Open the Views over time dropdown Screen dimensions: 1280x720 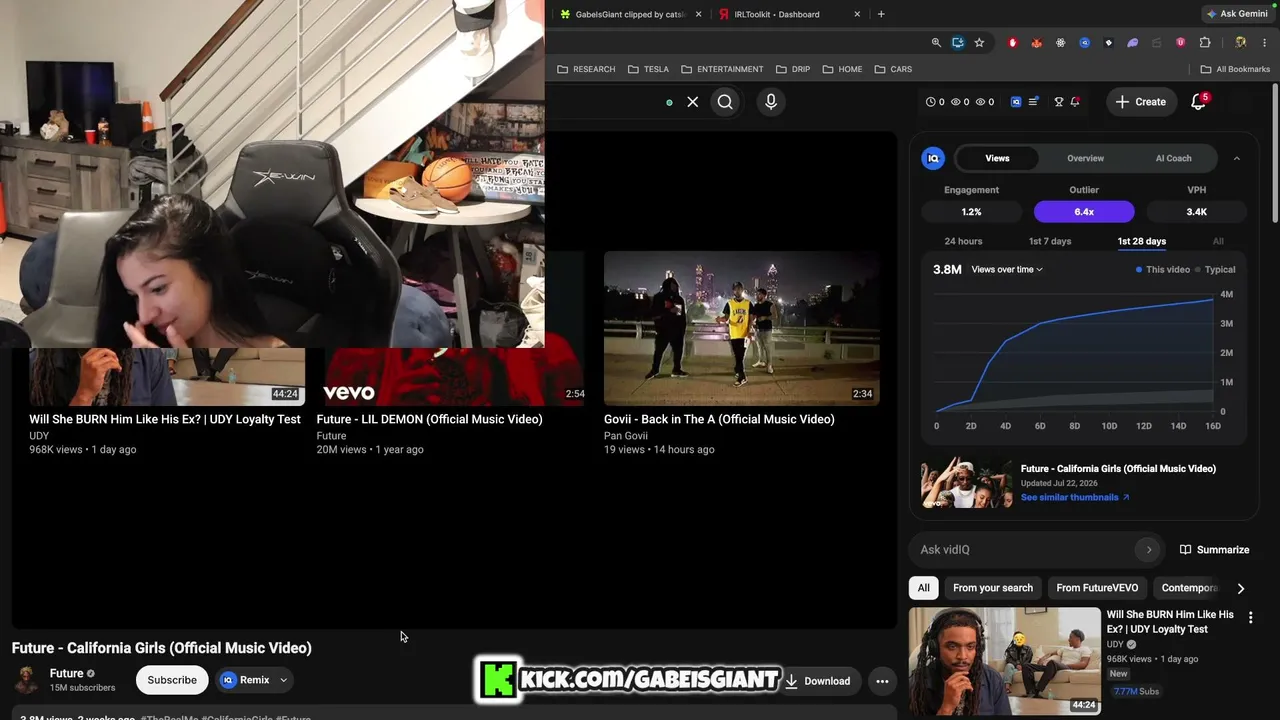(1007, 269)
